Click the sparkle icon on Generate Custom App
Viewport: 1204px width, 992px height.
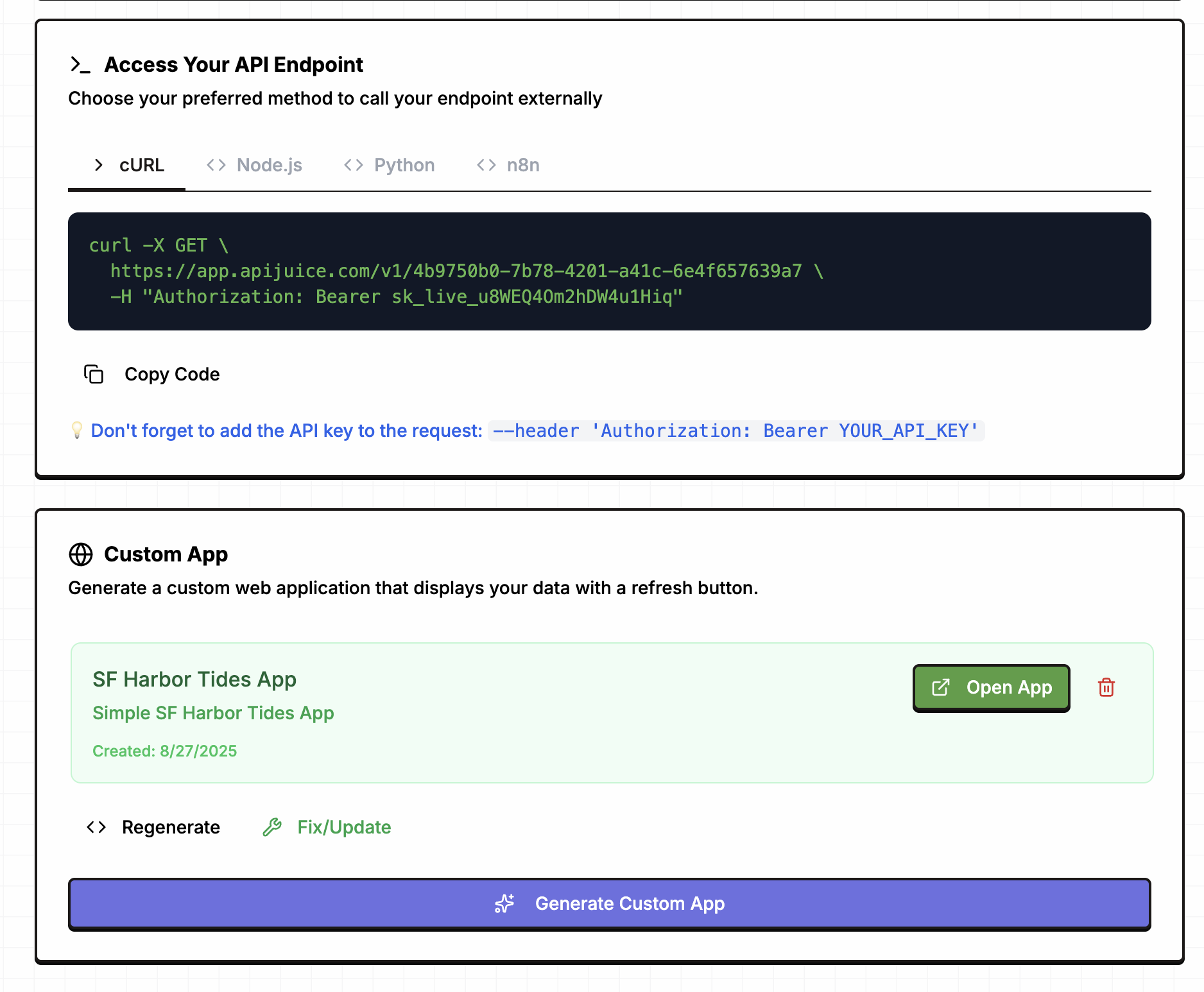coord(504,903)
